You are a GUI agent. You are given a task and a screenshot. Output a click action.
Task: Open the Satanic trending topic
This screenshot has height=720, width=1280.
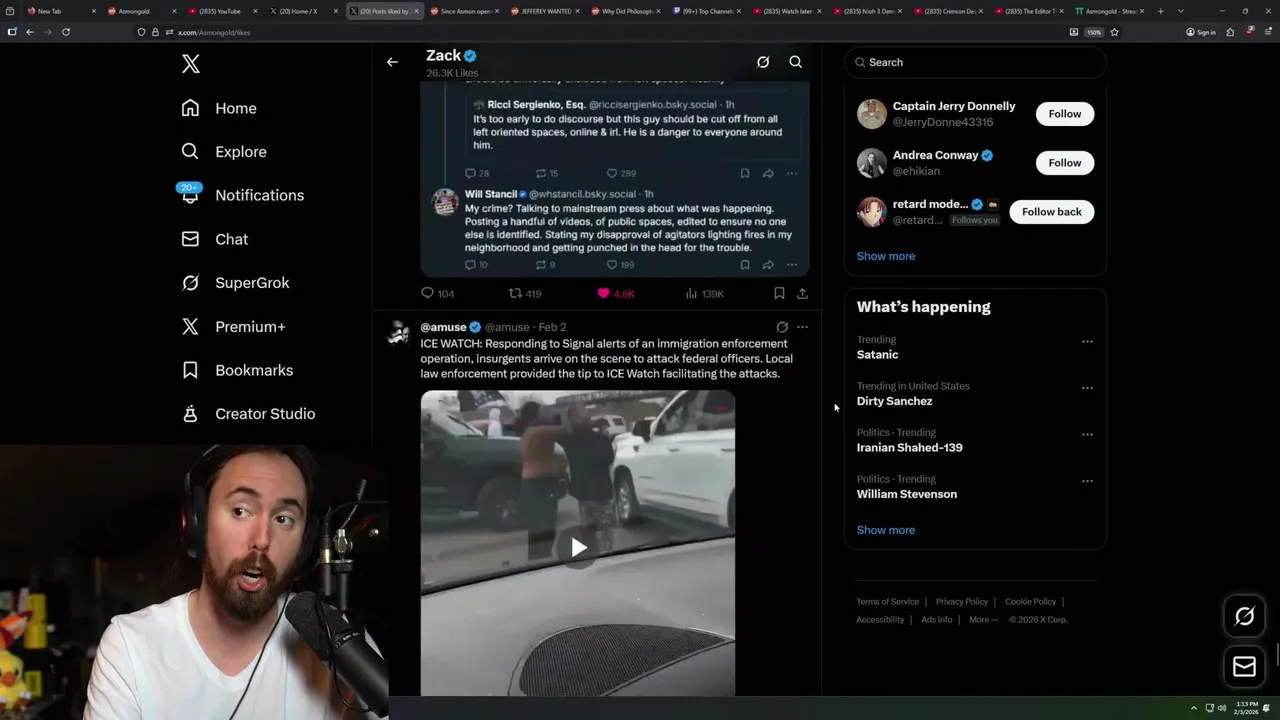[877, 355]
